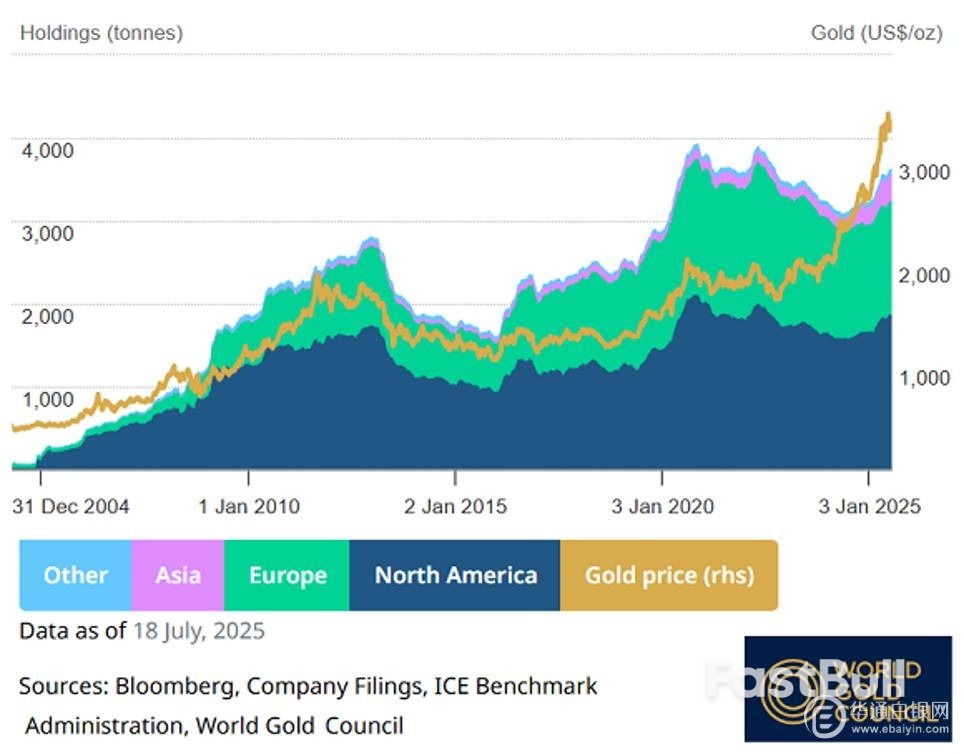Toggle the Asia legend series
This screenshot has height=754, width=964.
(x=178, y=575)
